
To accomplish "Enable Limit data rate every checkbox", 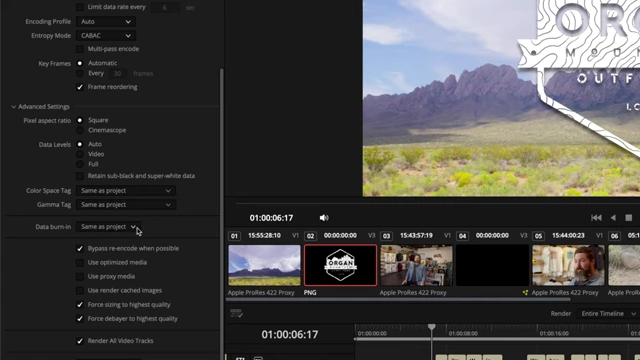I will tap(80, 7).
